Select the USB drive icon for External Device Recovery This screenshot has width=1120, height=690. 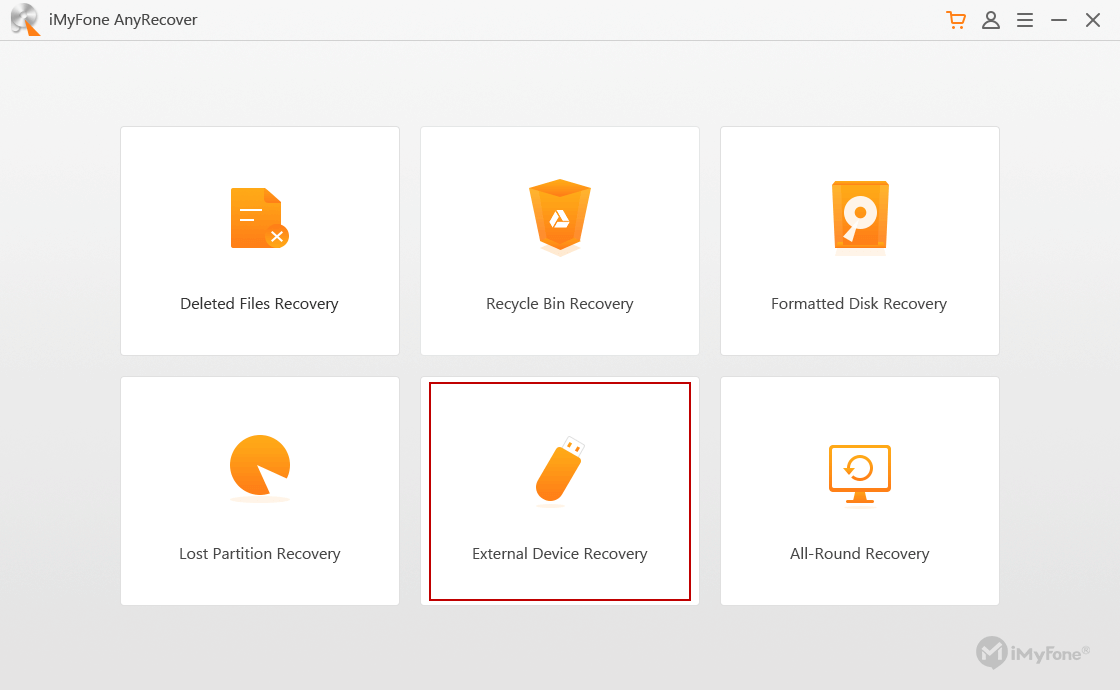559,467
